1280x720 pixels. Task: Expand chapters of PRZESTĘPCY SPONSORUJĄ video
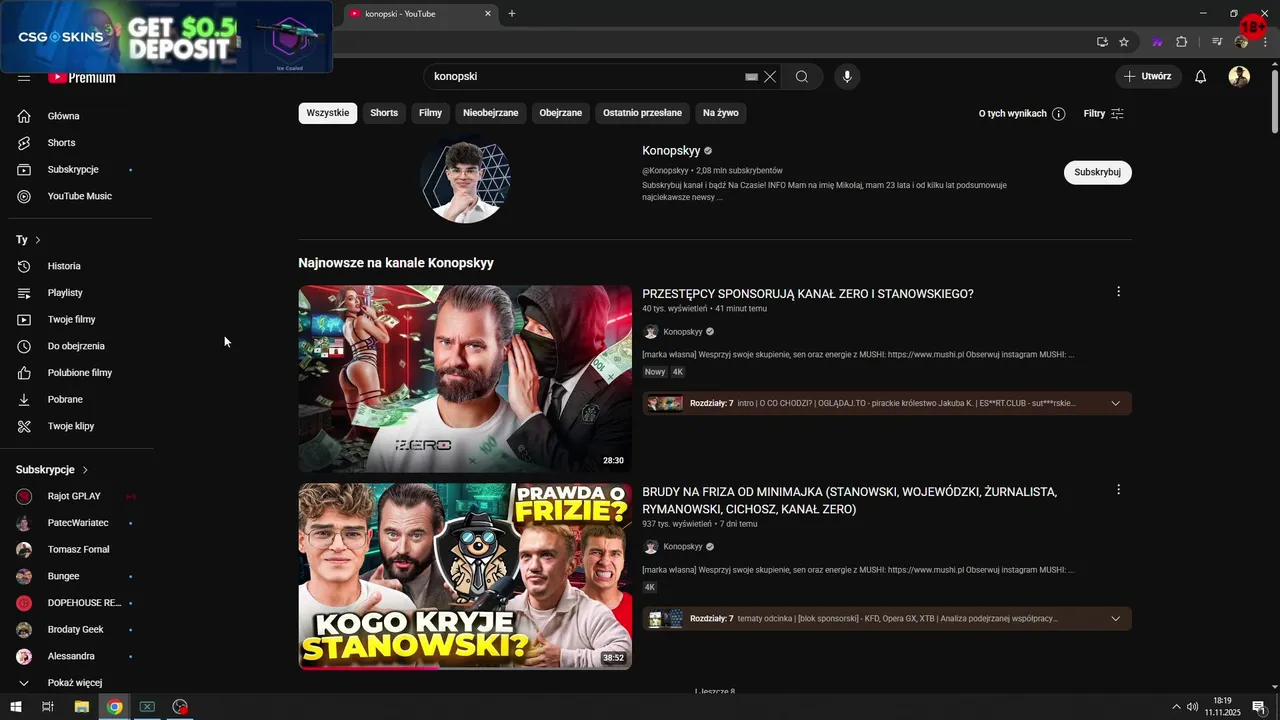pyautogui.click(x=1115, y=404)
